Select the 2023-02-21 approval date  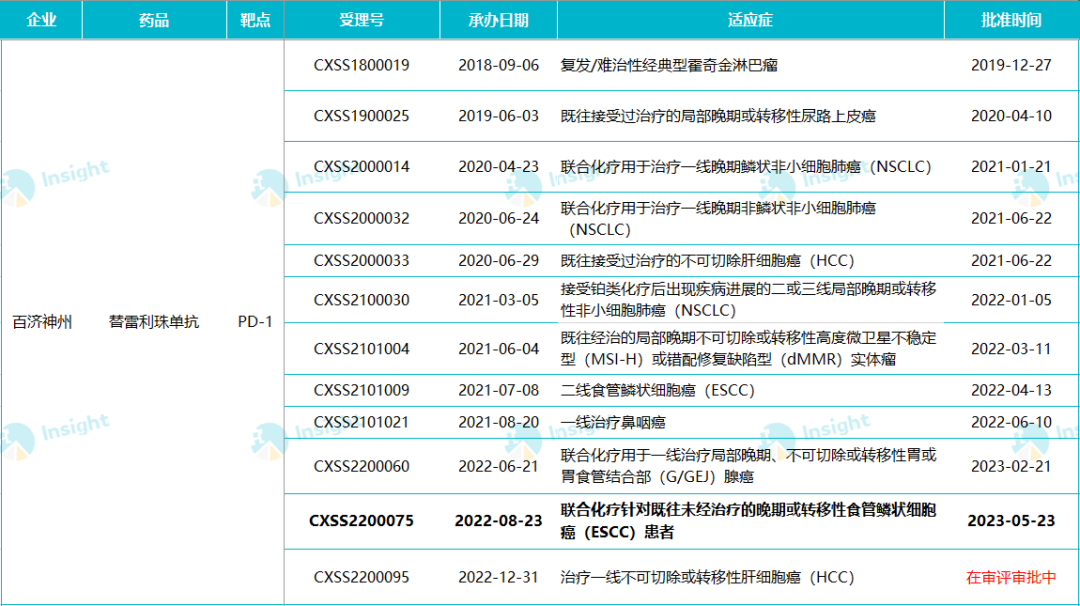click(x=1011, y=466)
